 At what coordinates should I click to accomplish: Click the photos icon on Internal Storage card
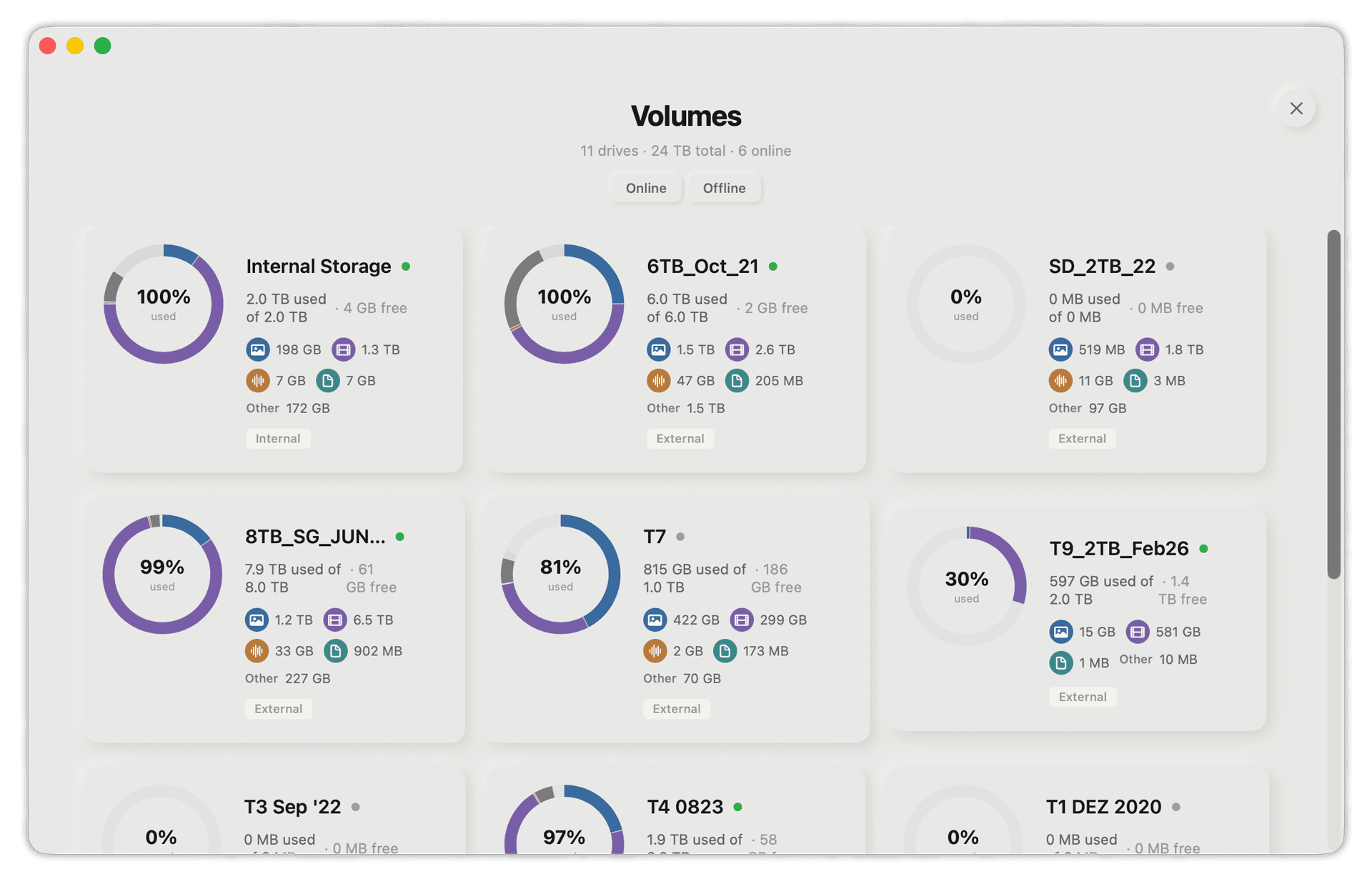click(258, 349)
